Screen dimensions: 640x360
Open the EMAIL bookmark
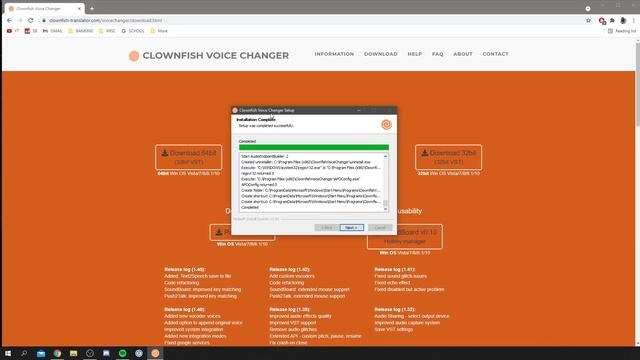(53, 31)
